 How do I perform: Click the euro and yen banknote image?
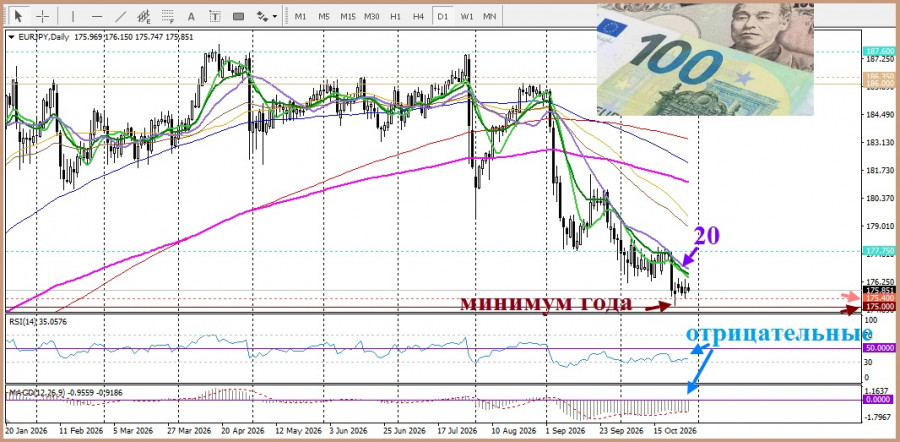[x=705, y=60]
